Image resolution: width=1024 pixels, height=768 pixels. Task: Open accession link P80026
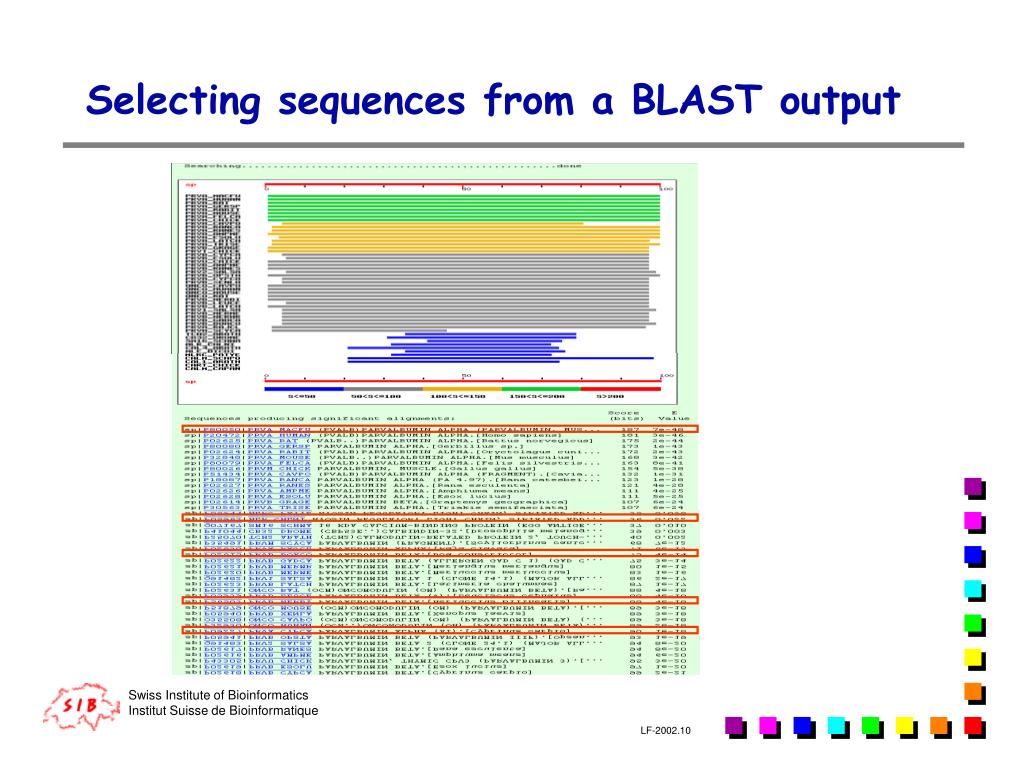pos(221,468)
